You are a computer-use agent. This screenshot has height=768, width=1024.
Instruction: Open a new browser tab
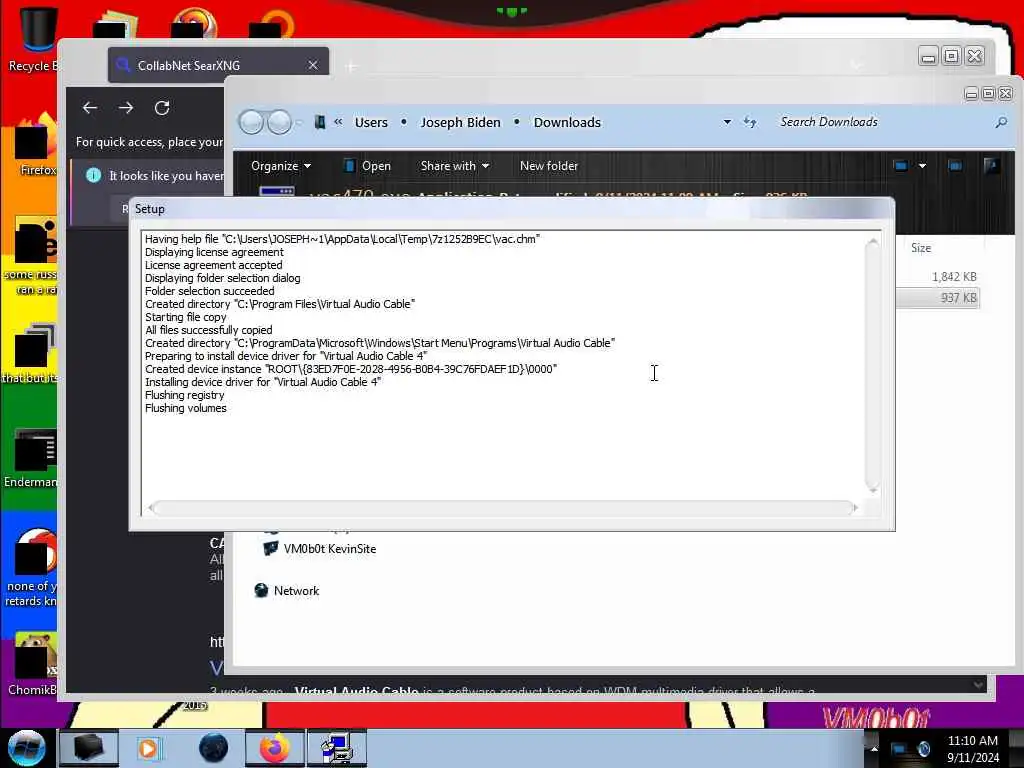tap(351, 66)
